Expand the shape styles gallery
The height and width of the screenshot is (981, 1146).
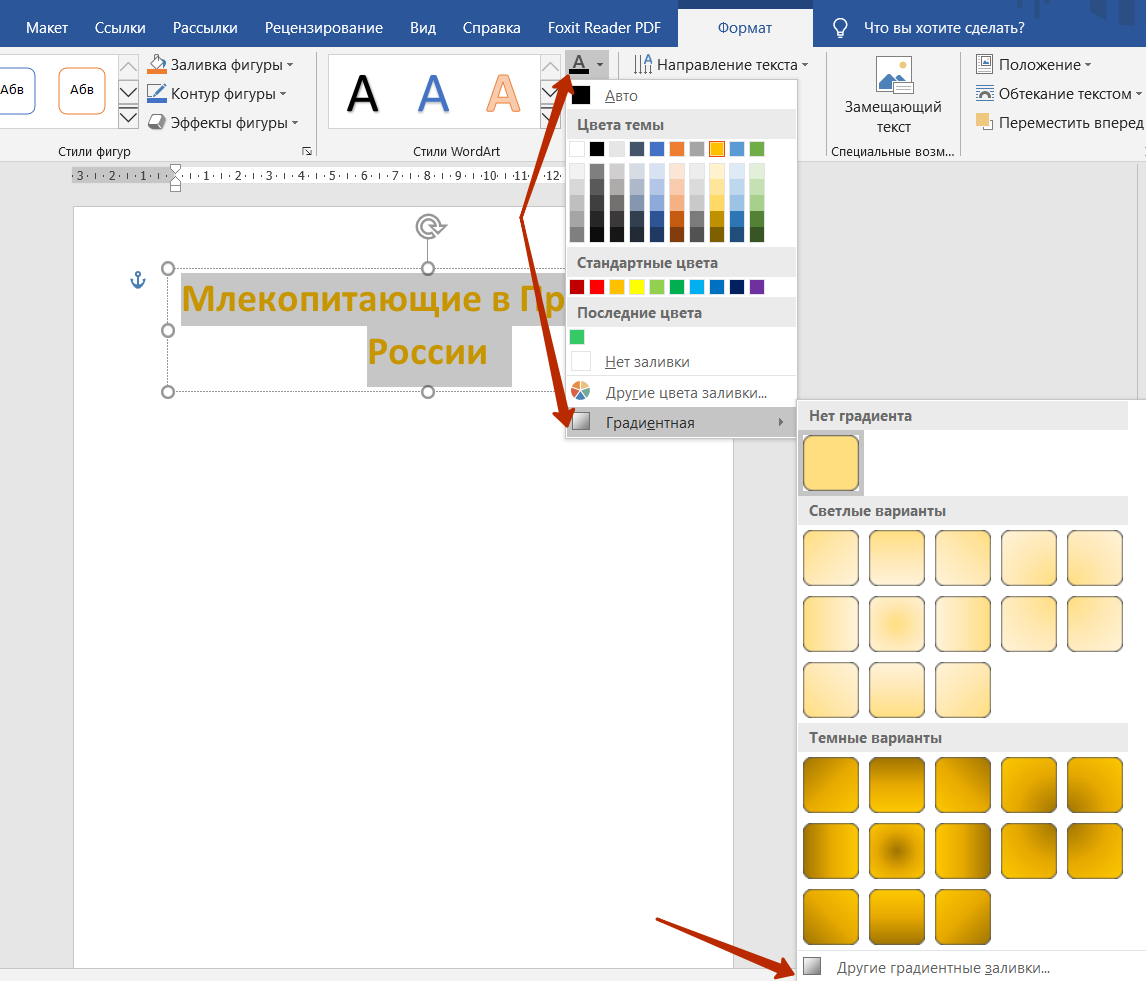click(128, 117)
